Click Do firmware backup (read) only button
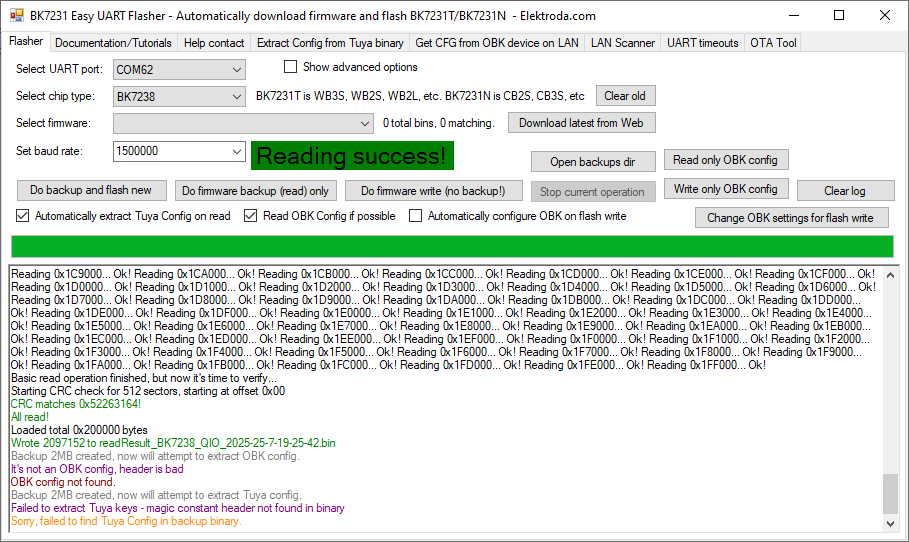 point(255,191)
